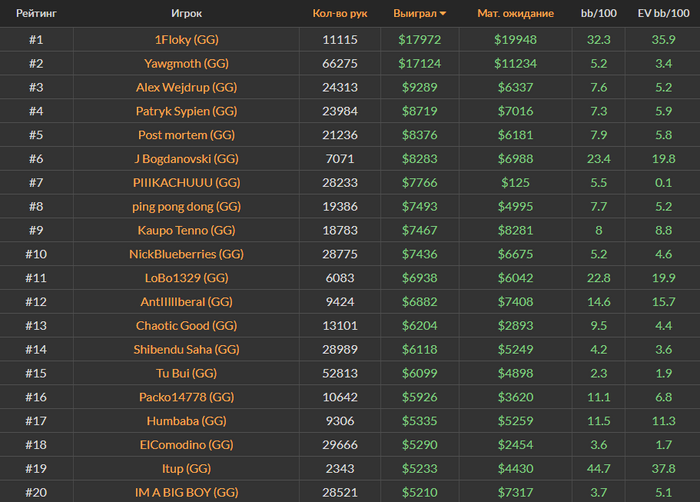Select Shibendu Saha (GG) player

[187, 349]
